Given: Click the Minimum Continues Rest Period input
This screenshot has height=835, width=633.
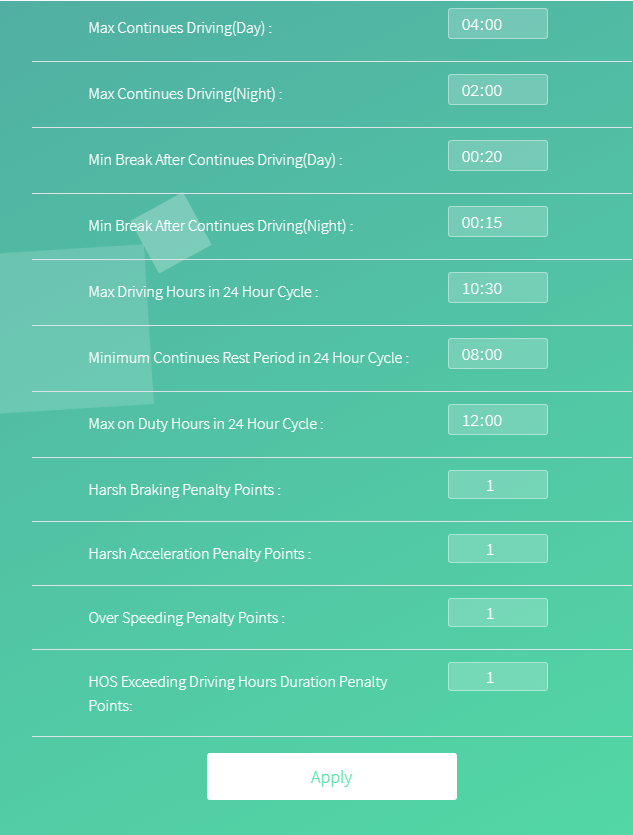Looking at the screenshot, I should click(497, 354).
